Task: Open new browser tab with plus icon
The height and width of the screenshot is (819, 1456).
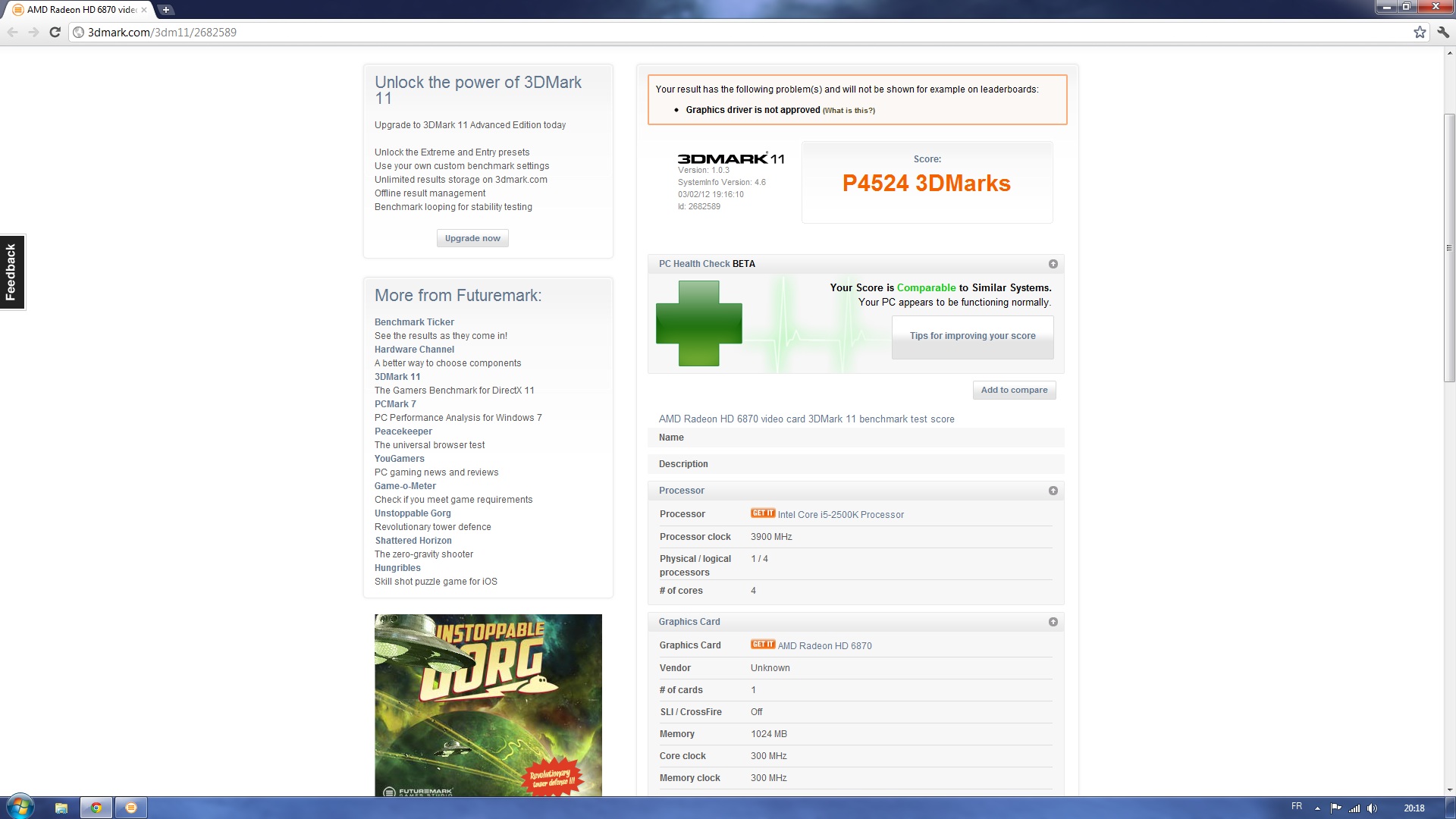Action: pyautogui.click(x=166, y=10)
